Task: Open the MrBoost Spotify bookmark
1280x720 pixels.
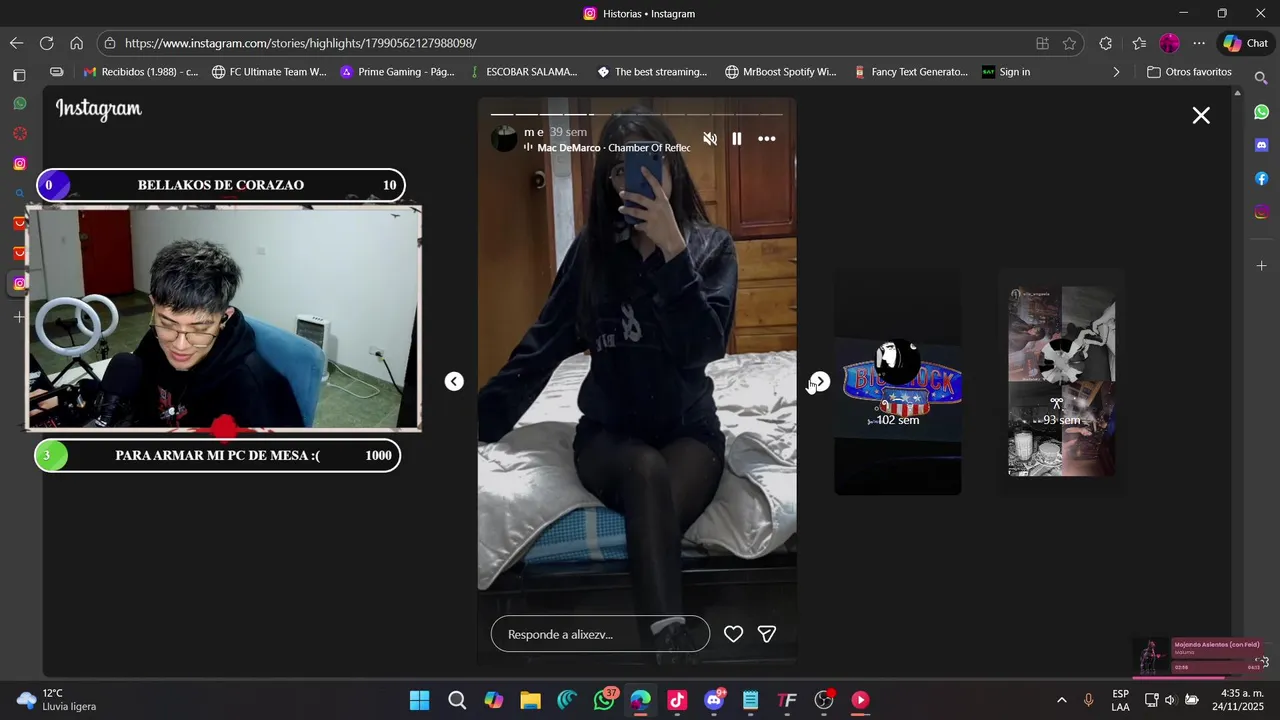Action: pyautogui.click(x=781, y=72)
